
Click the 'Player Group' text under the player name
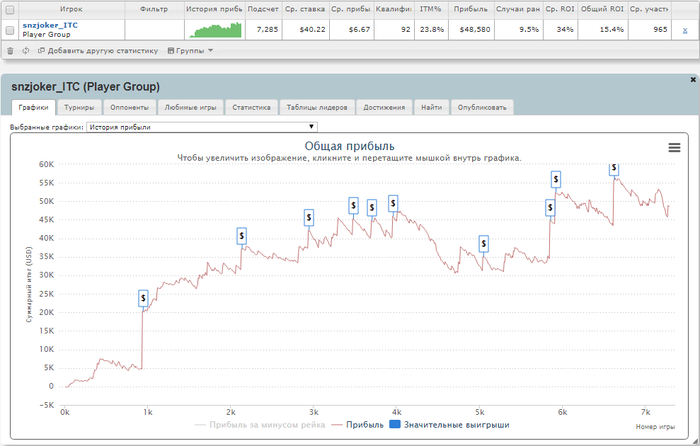[46, 34]
